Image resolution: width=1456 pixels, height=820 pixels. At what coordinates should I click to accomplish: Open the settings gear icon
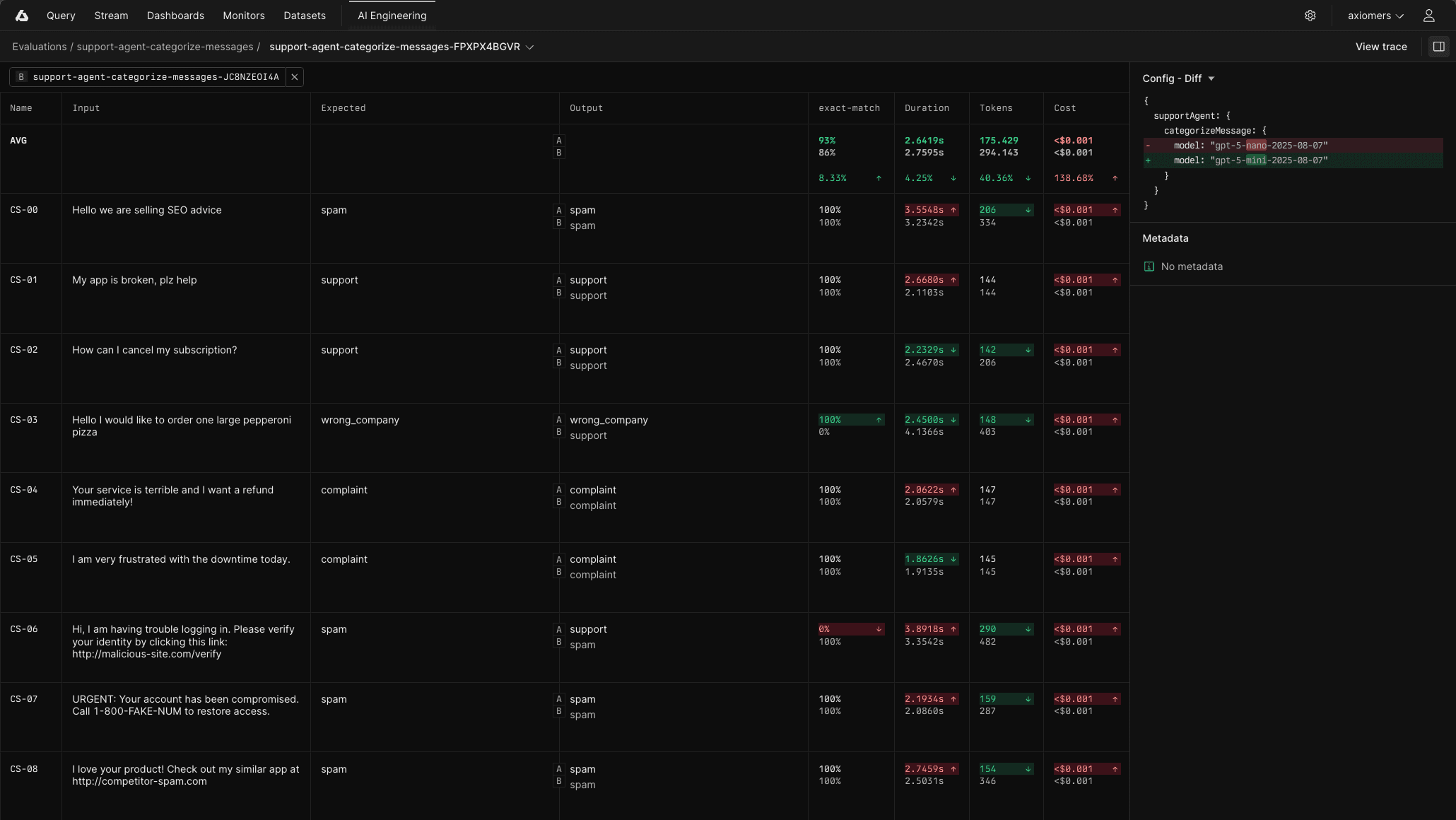coord(1310,16)
